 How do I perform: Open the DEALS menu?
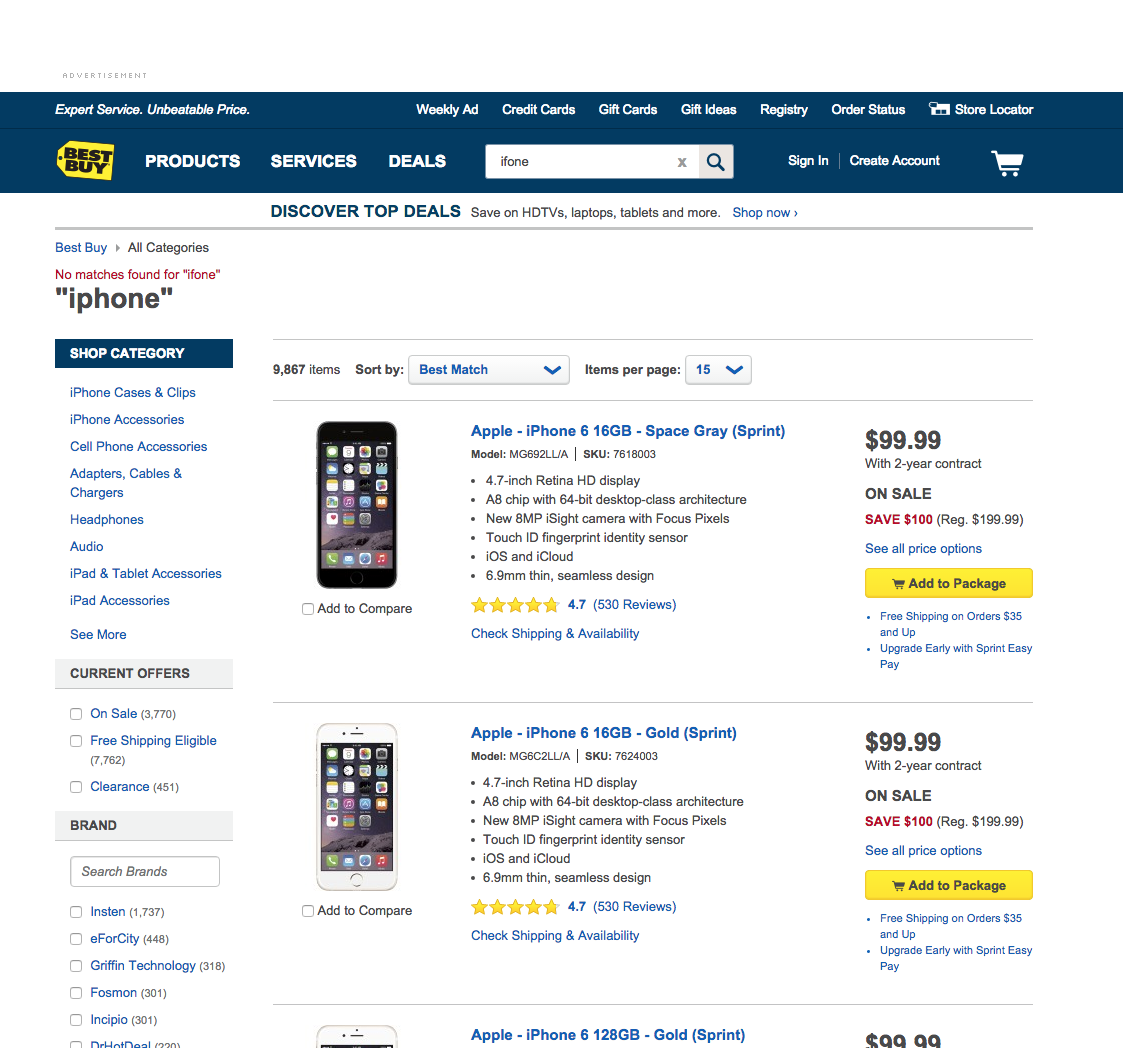417,161
